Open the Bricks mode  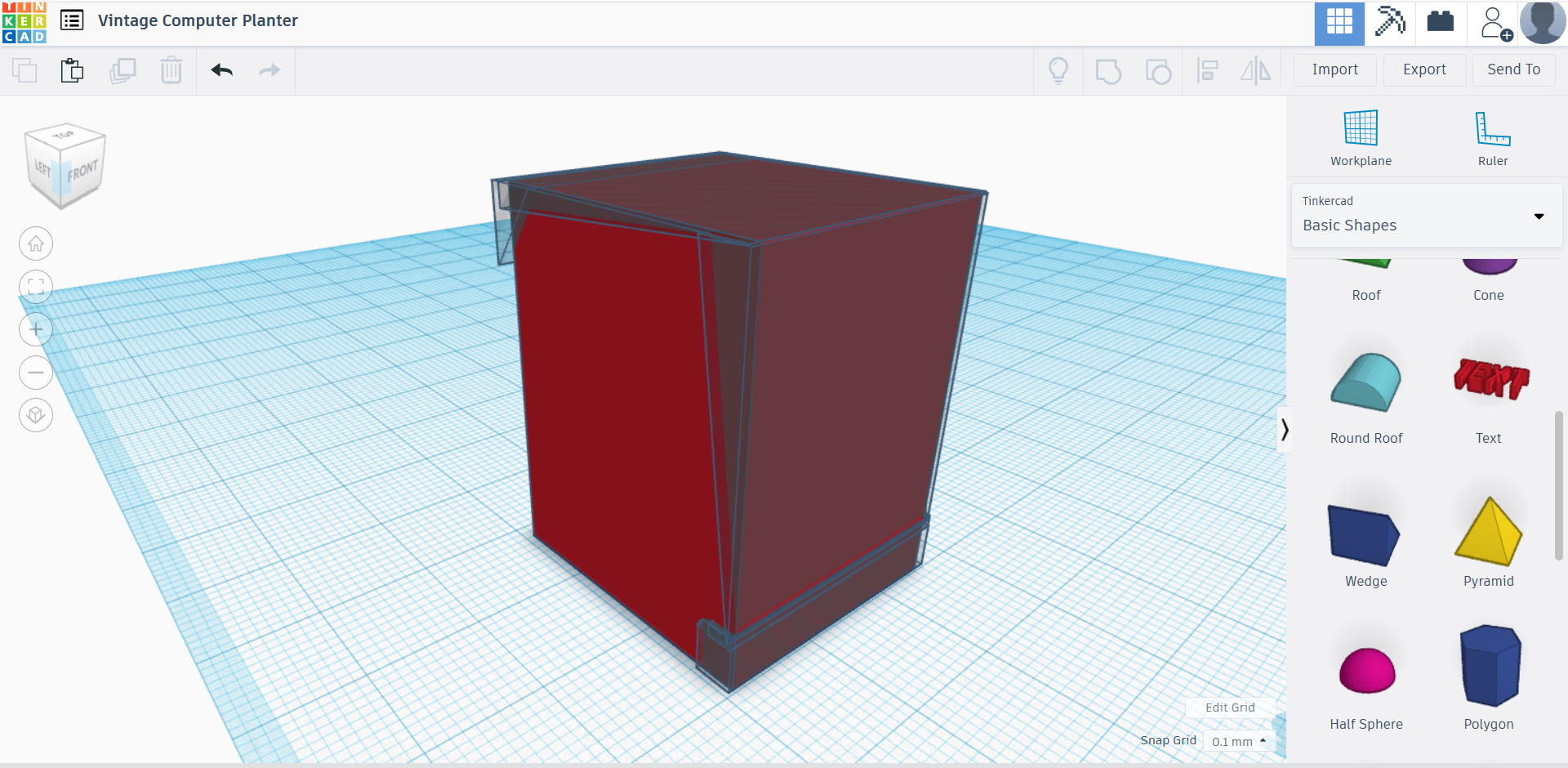1440,22
